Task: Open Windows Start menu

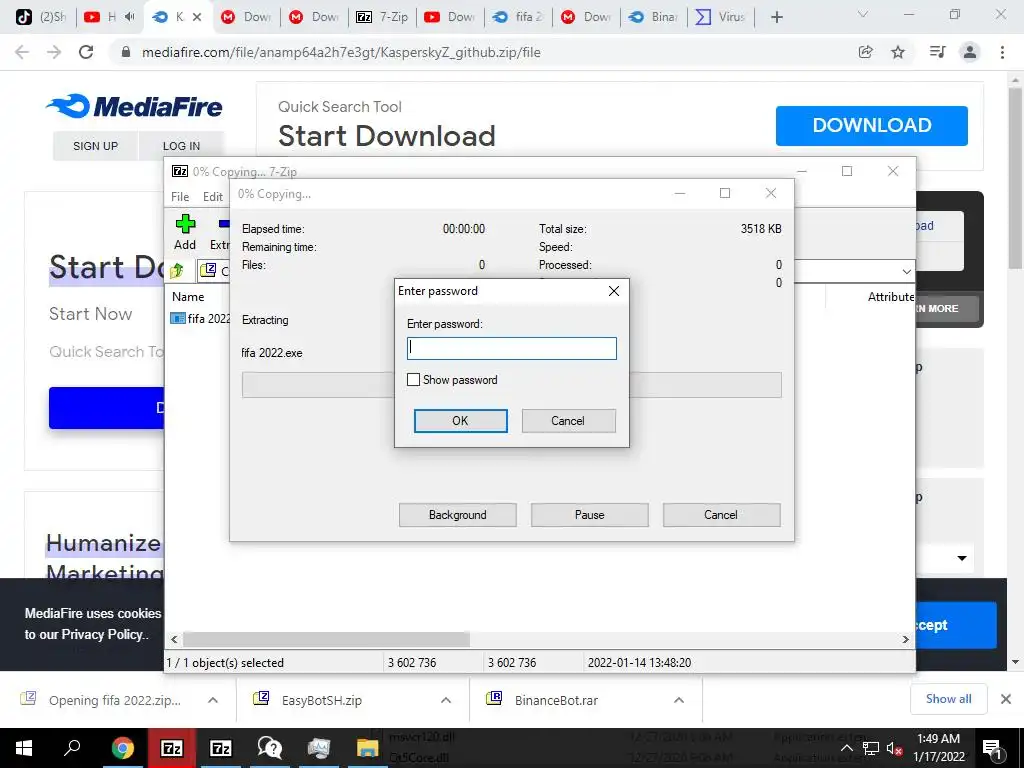Action: (x=24, y=748)
